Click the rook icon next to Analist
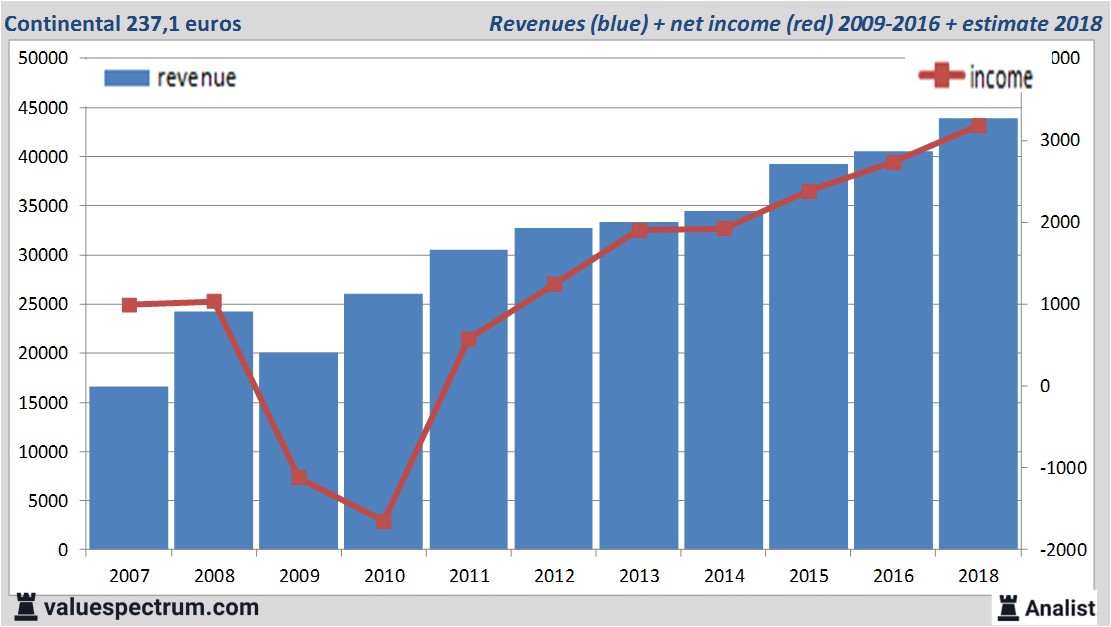 (x=1008, y=607)
